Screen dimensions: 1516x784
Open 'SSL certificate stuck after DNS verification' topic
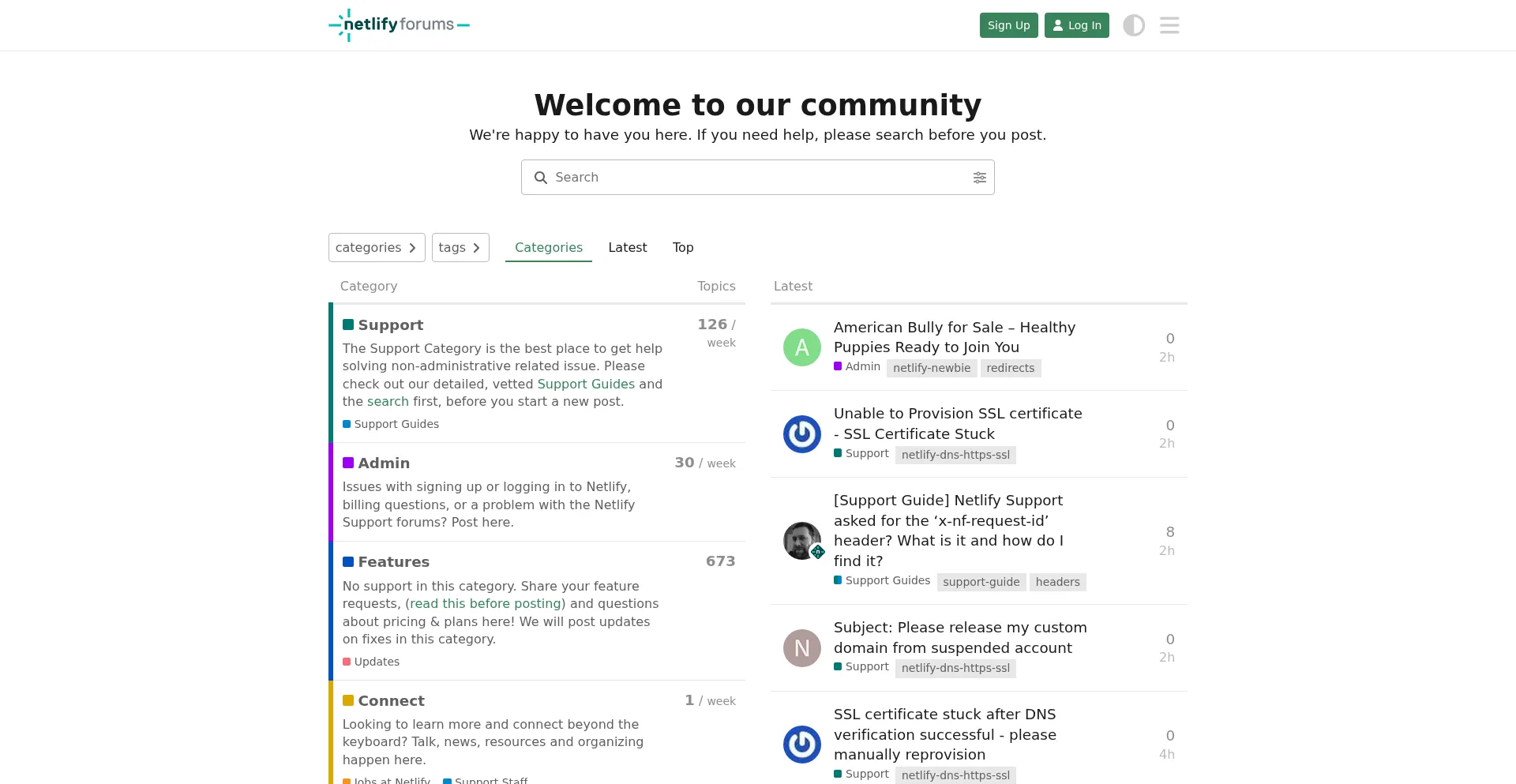click(945, 734)
